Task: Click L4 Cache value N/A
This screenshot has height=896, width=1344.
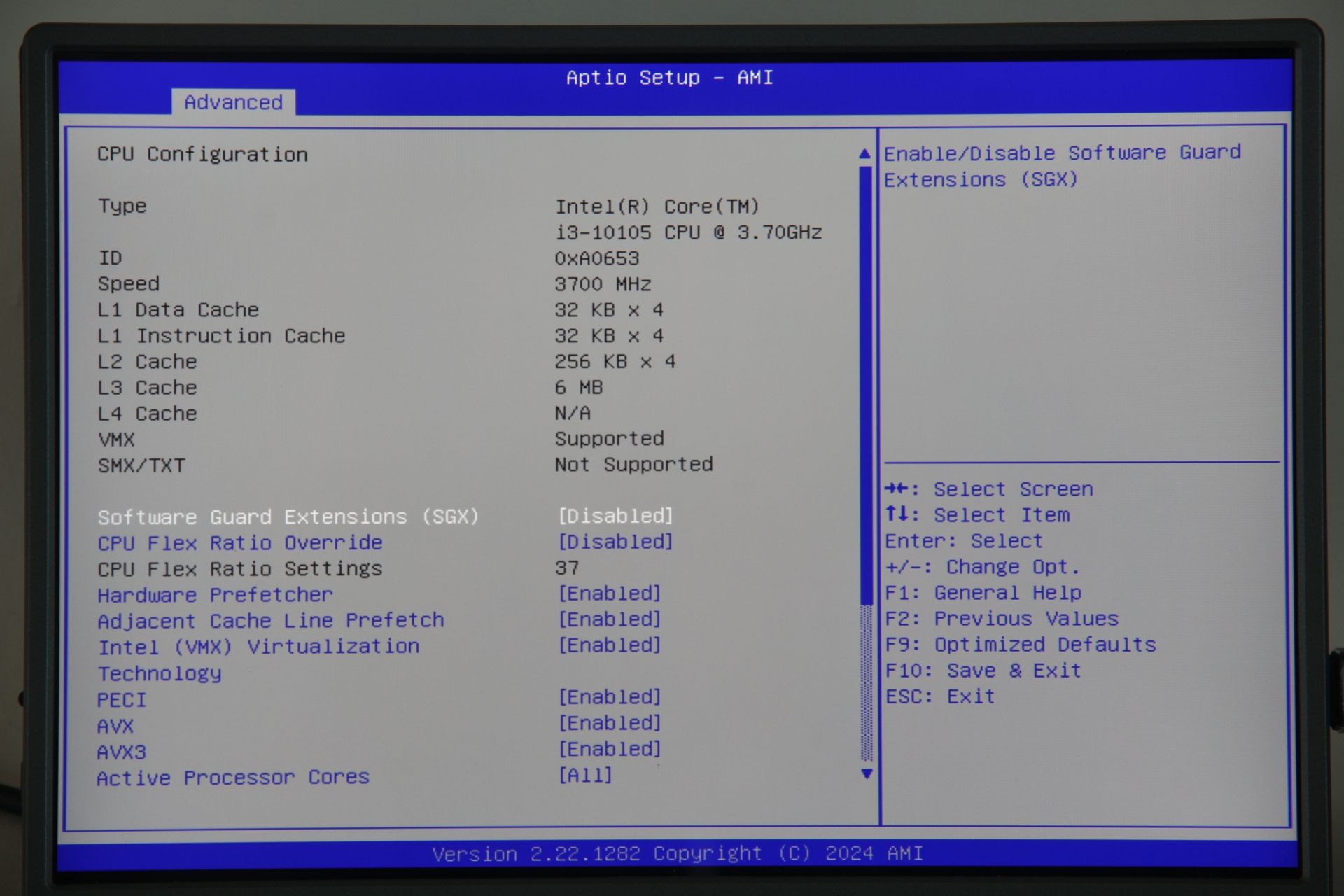Action: coord(573,414)
